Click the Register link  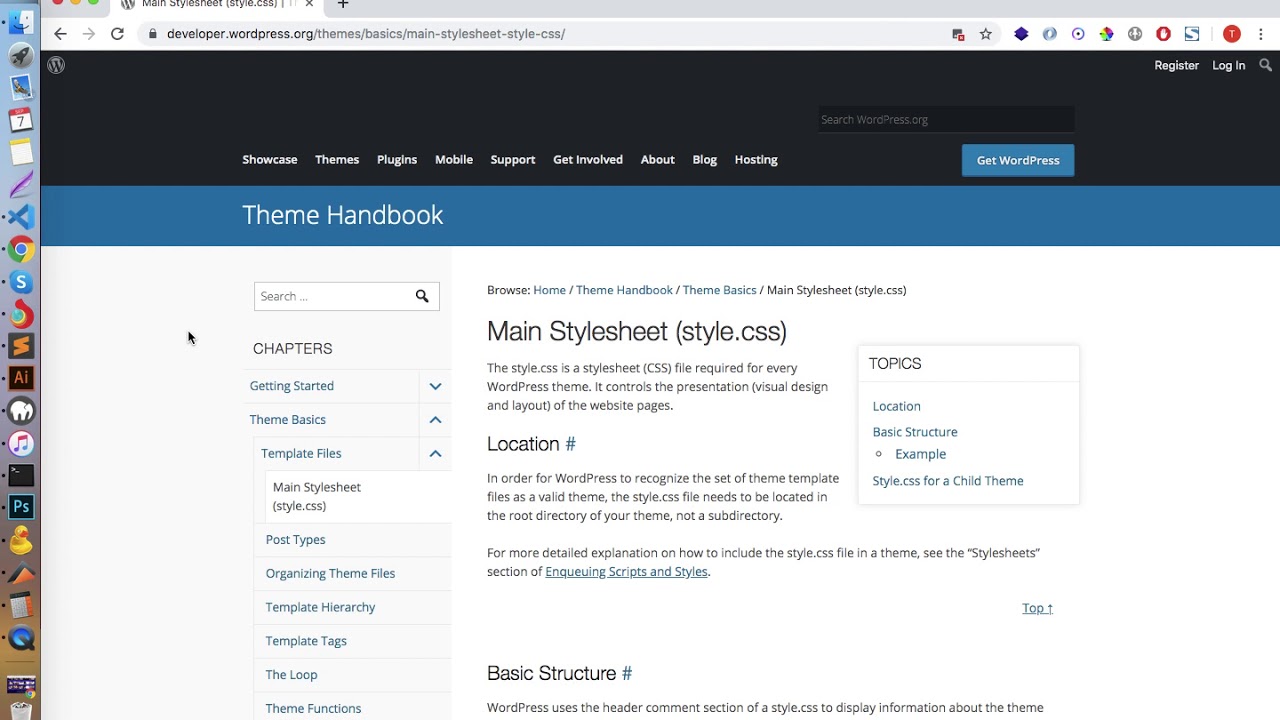(1177, 66)
